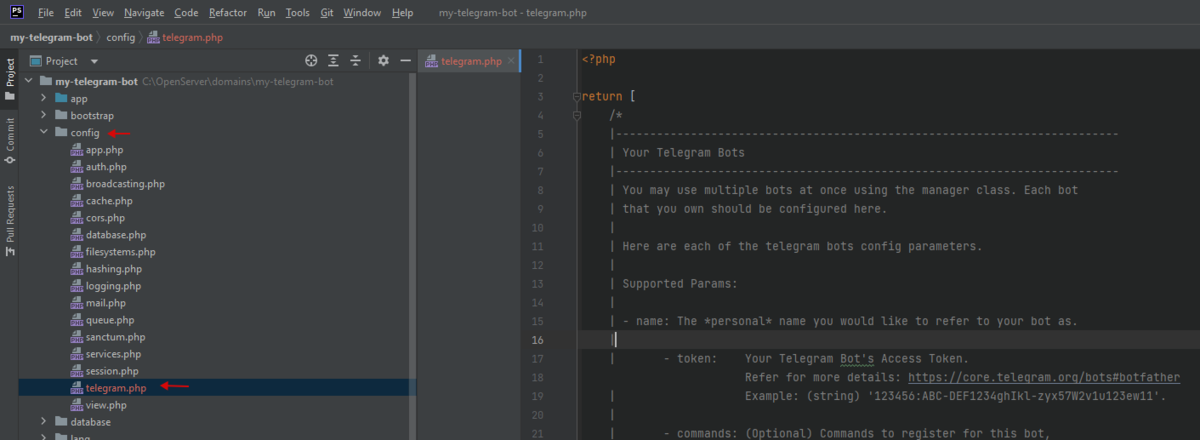
Task: Select the config folder
Action: pos(84,133)
